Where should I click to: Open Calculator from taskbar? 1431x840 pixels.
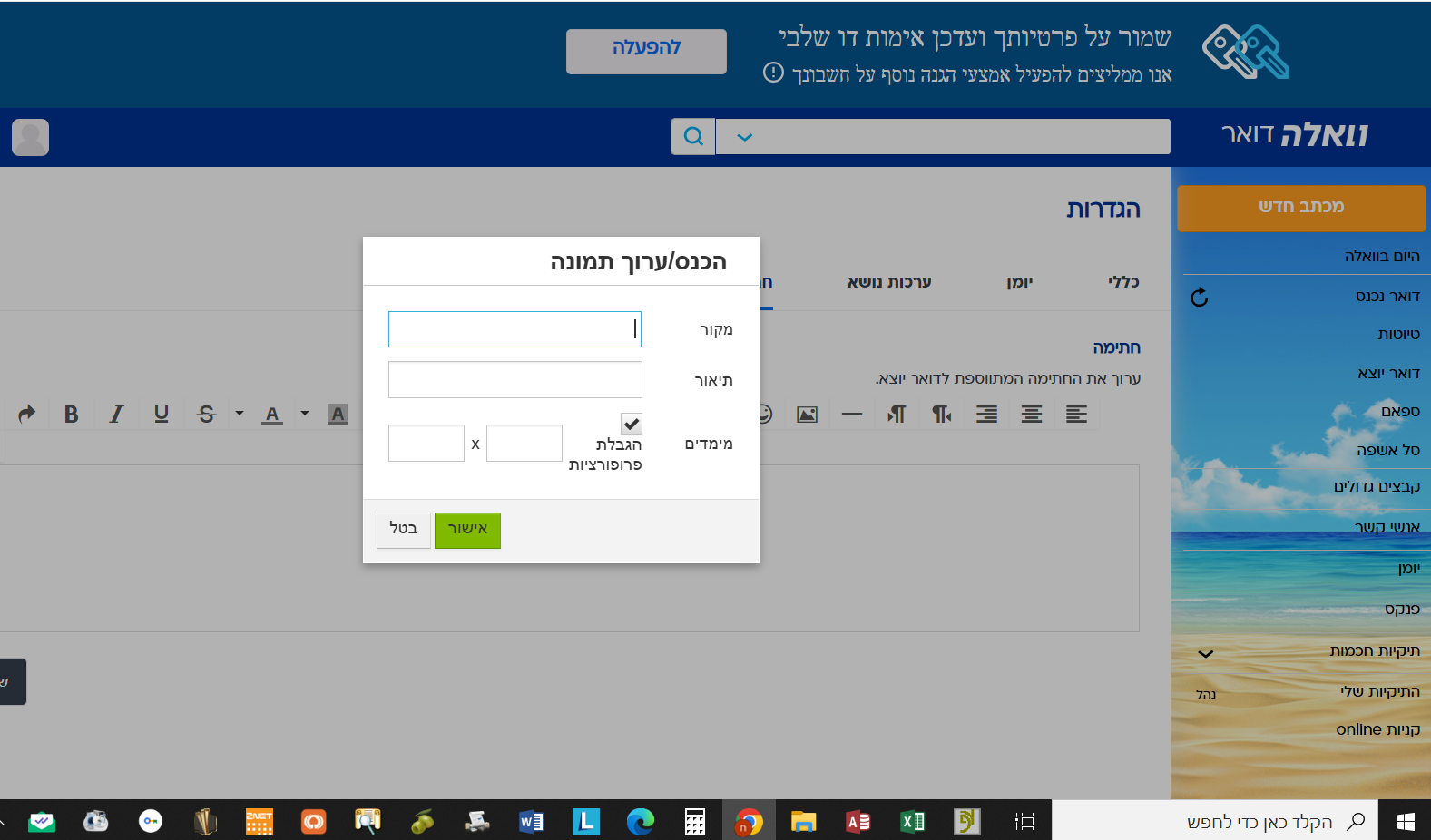point(694,822)
